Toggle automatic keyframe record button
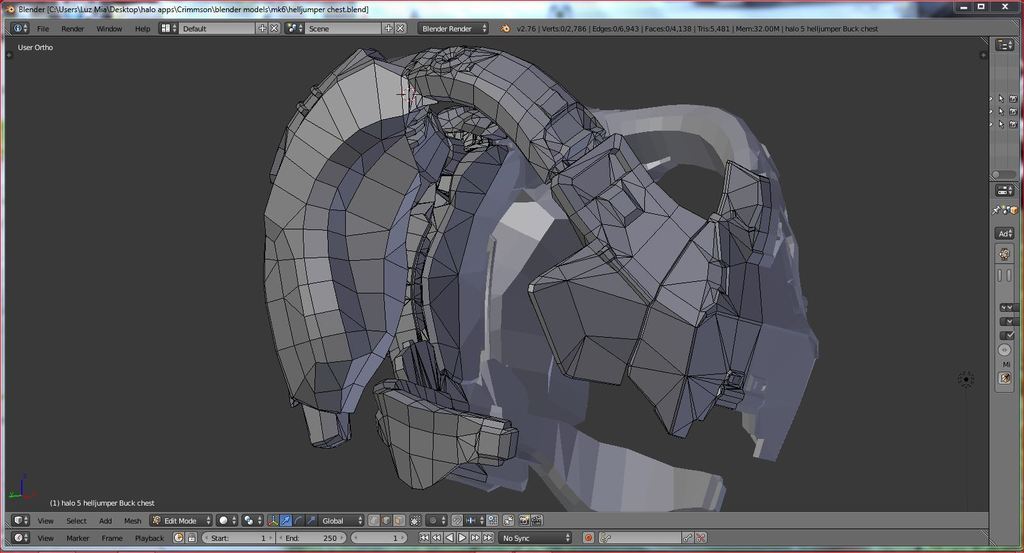This screenshot has height=553, width=1024. tap(589, 538)
